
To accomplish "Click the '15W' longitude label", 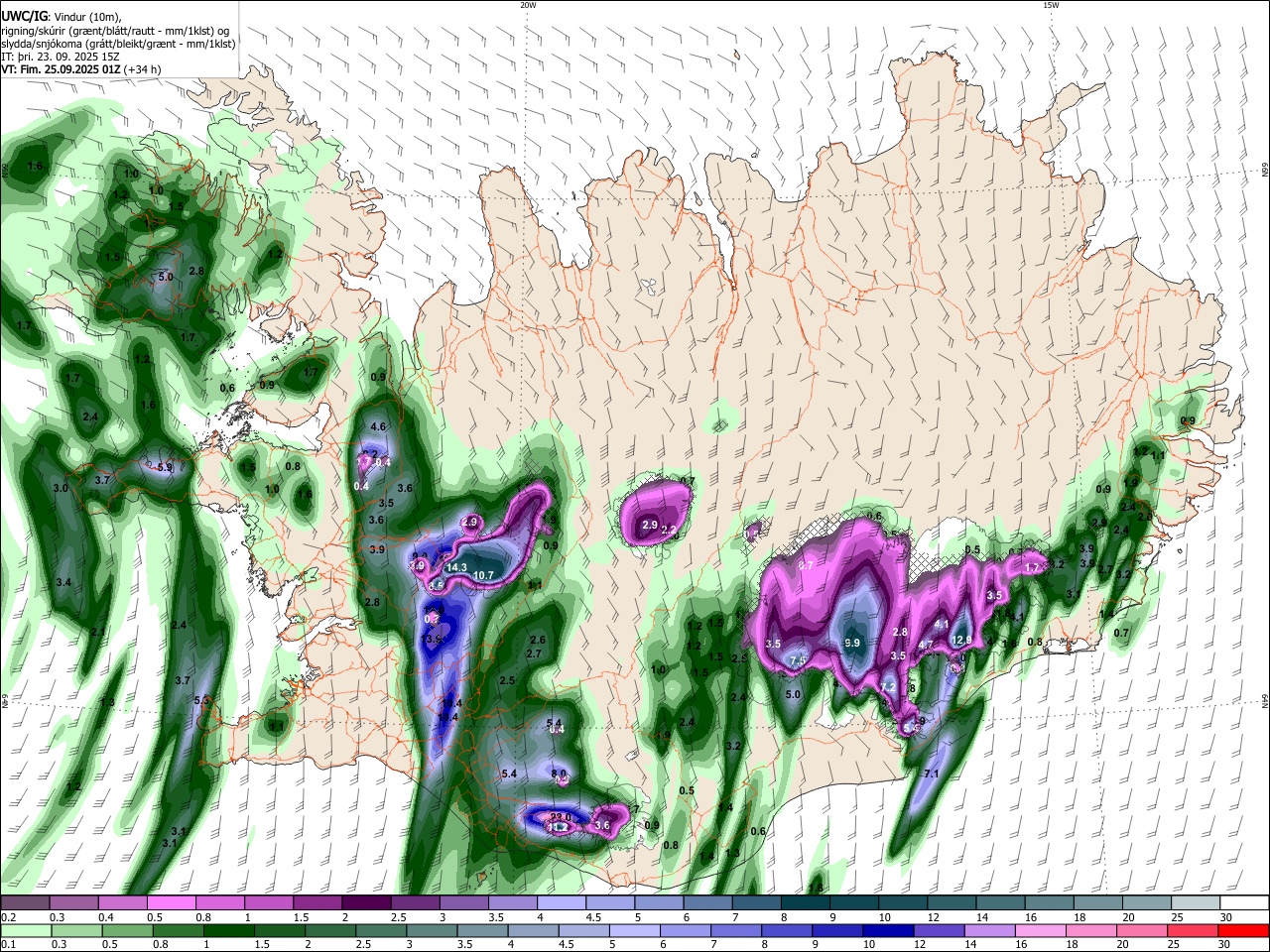I will [1051, 5].
